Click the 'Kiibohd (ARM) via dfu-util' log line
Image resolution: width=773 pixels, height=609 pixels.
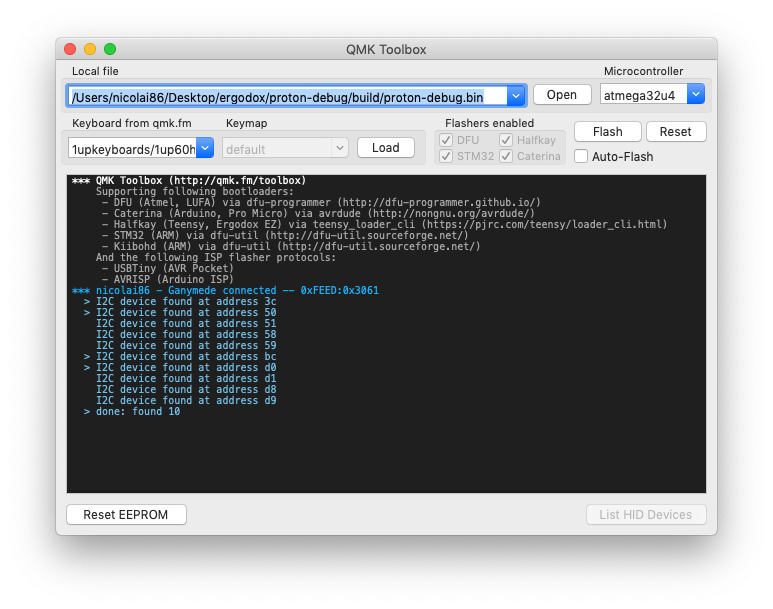pyautogui.click(x=291, y=246)
